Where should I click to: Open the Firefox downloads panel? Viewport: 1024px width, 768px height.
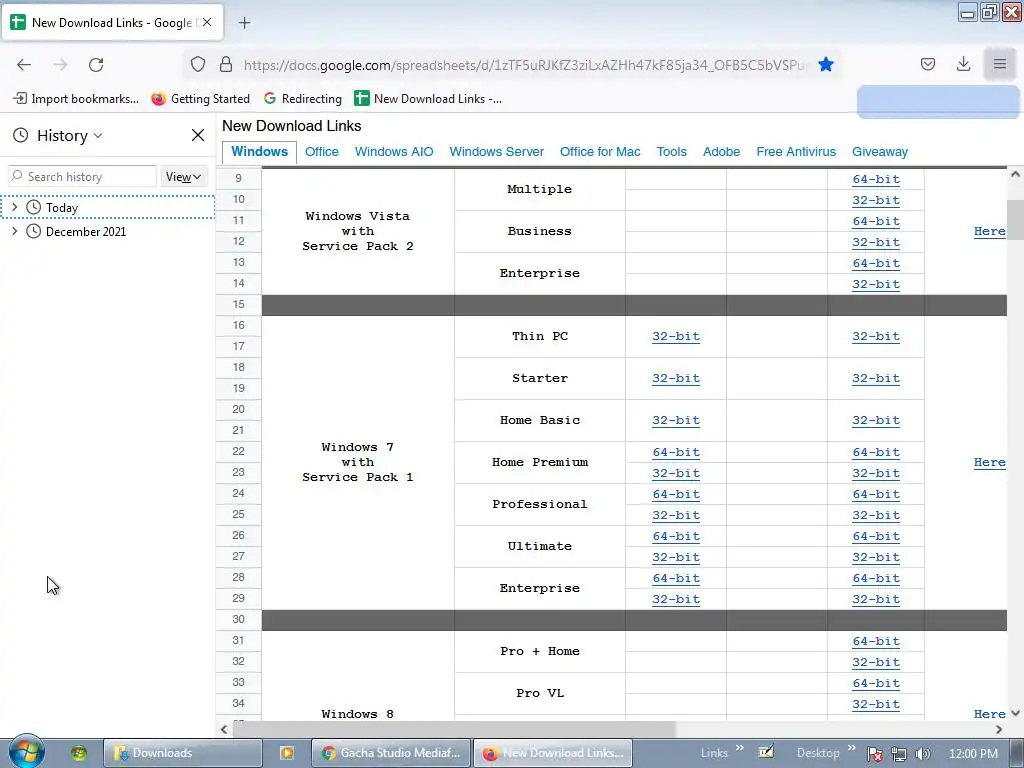(x=963, y=64)
